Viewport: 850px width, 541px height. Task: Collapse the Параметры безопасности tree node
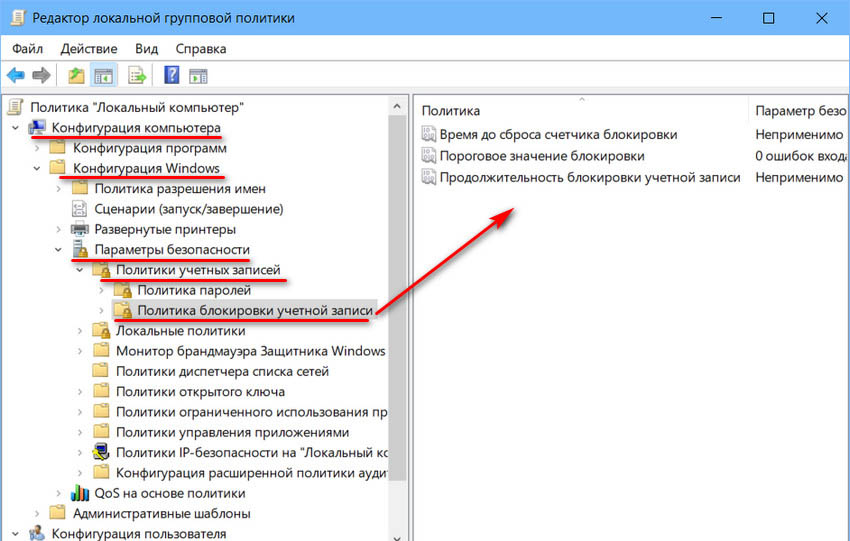point(59,249)
